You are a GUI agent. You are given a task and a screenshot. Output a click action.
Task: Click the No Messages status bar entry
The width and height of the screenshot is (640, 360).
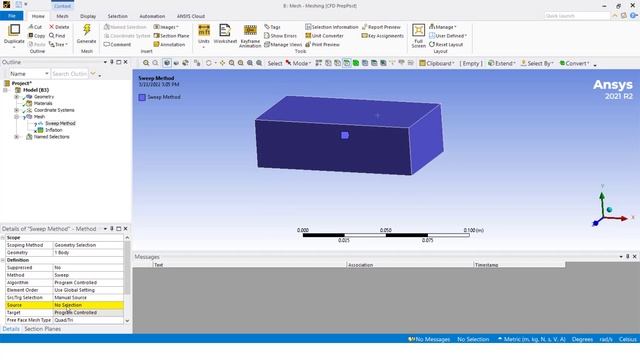click(x=429, y=339)
